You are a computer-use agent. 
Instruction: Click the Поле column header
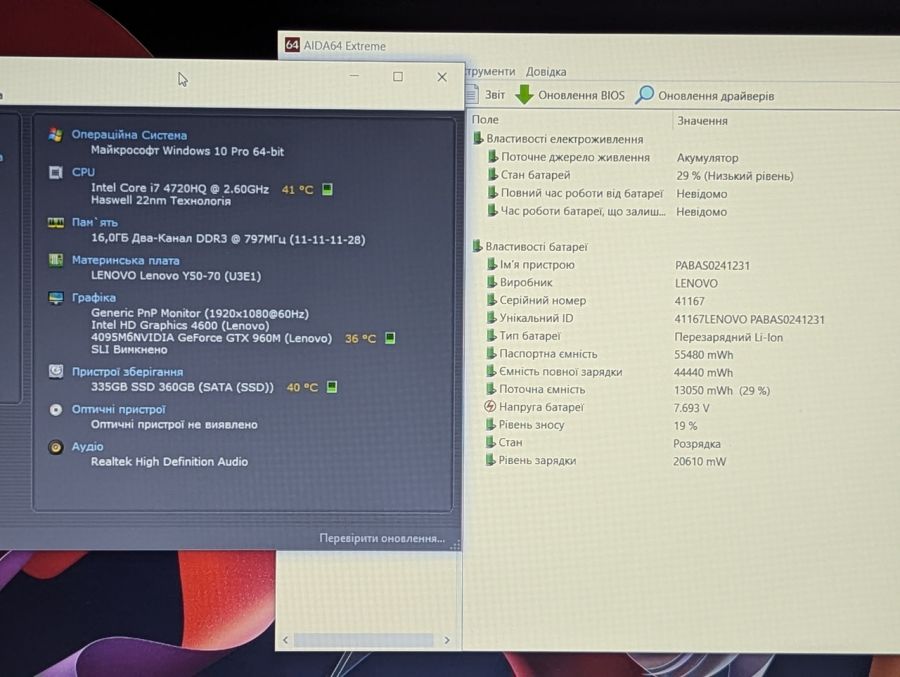click(x=485, y=119)
